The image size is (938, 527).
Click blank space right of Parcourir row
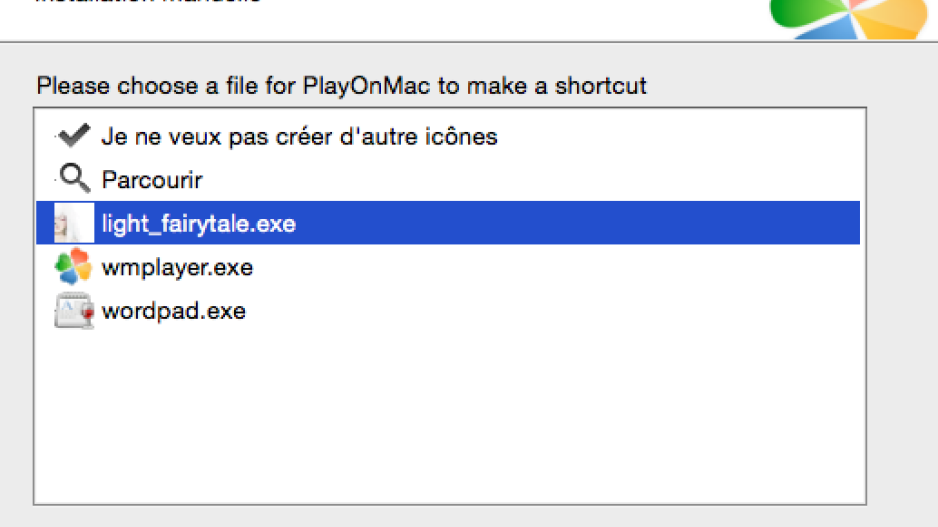pyautogui.click(x=531, y=179)
